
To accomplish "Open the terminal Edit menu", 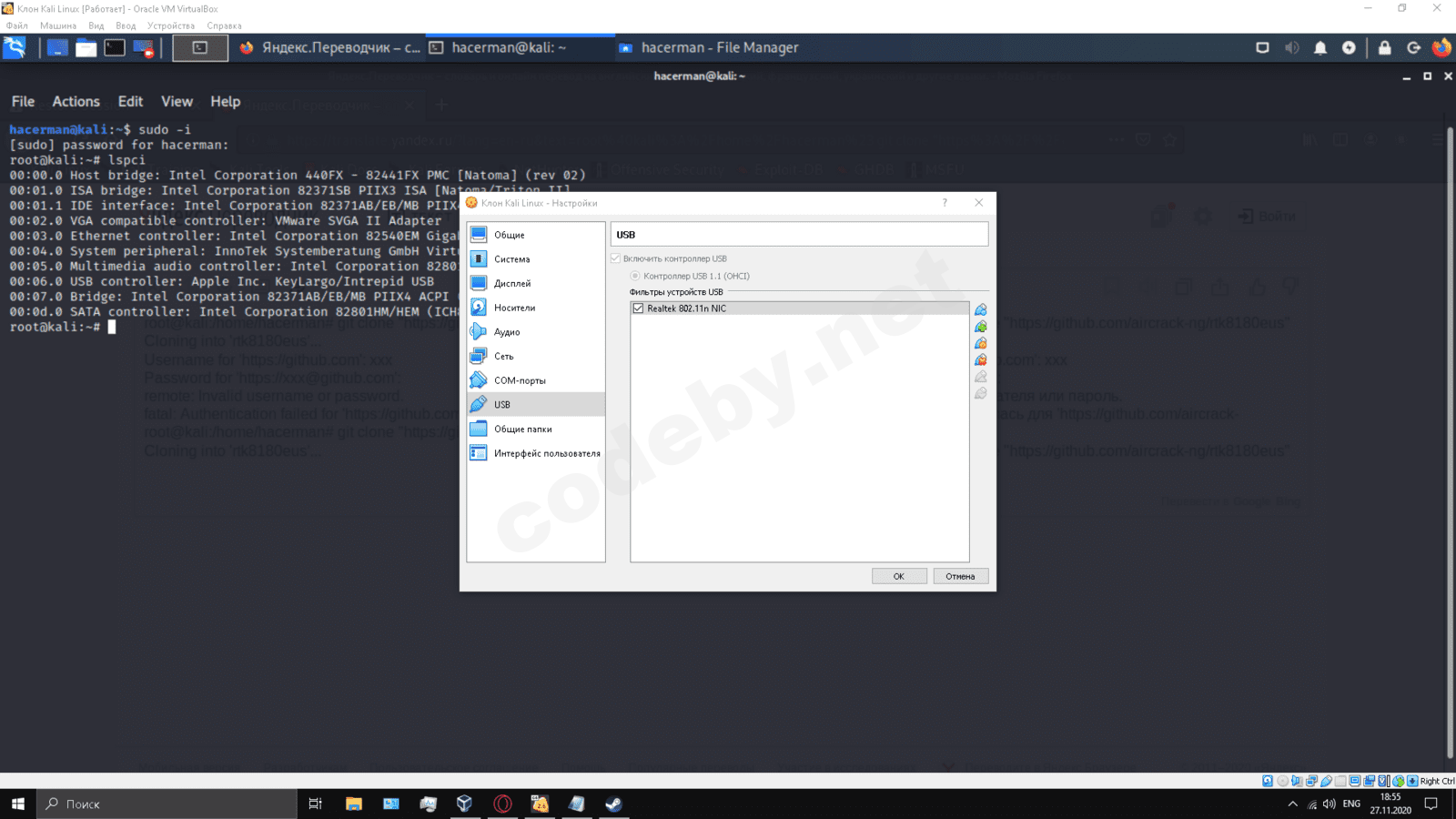I will (130, 102).
